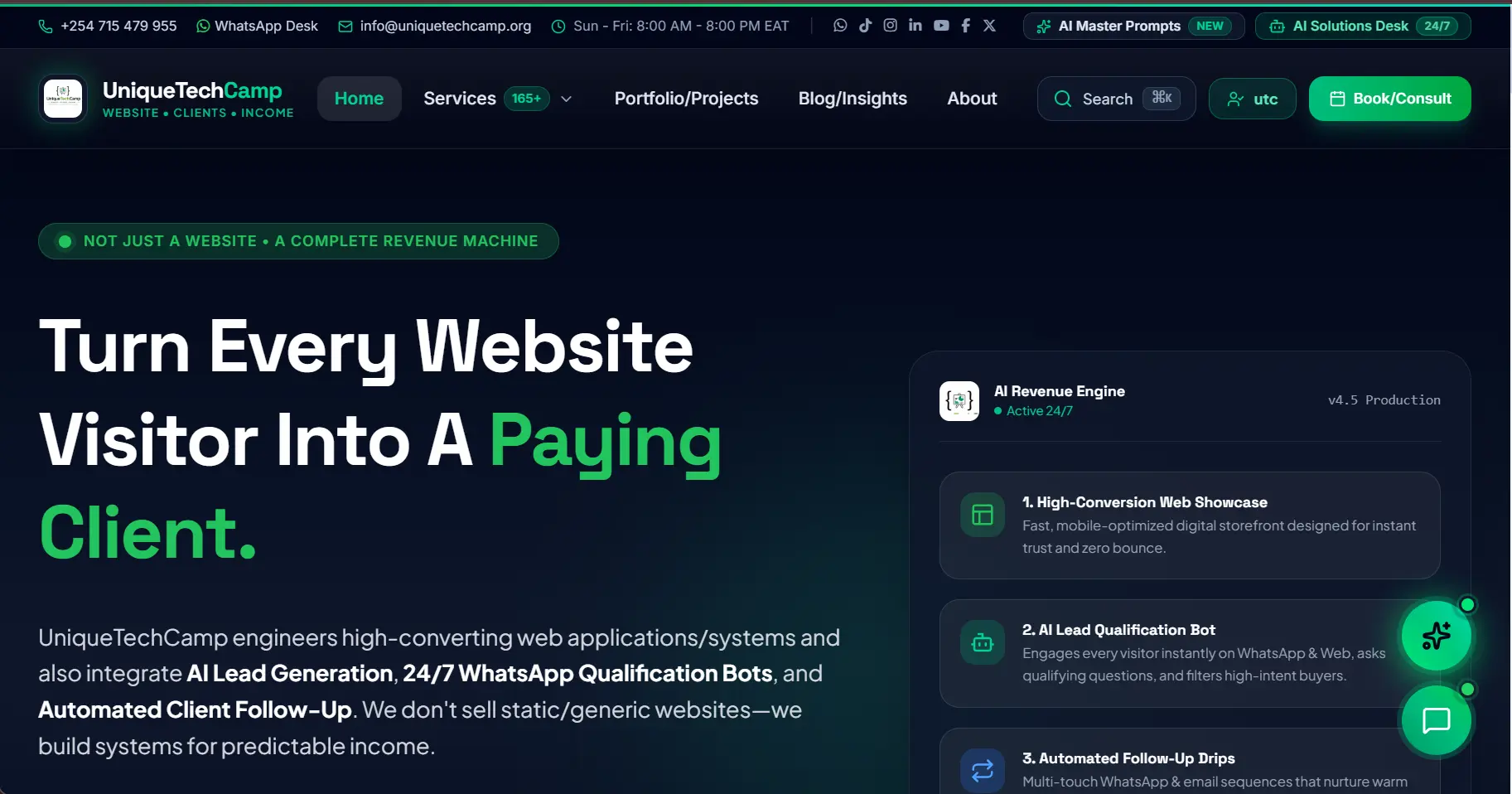1512x794 pixels.
Task: Go to the Home nav item
Action: [x=359, y=99]
